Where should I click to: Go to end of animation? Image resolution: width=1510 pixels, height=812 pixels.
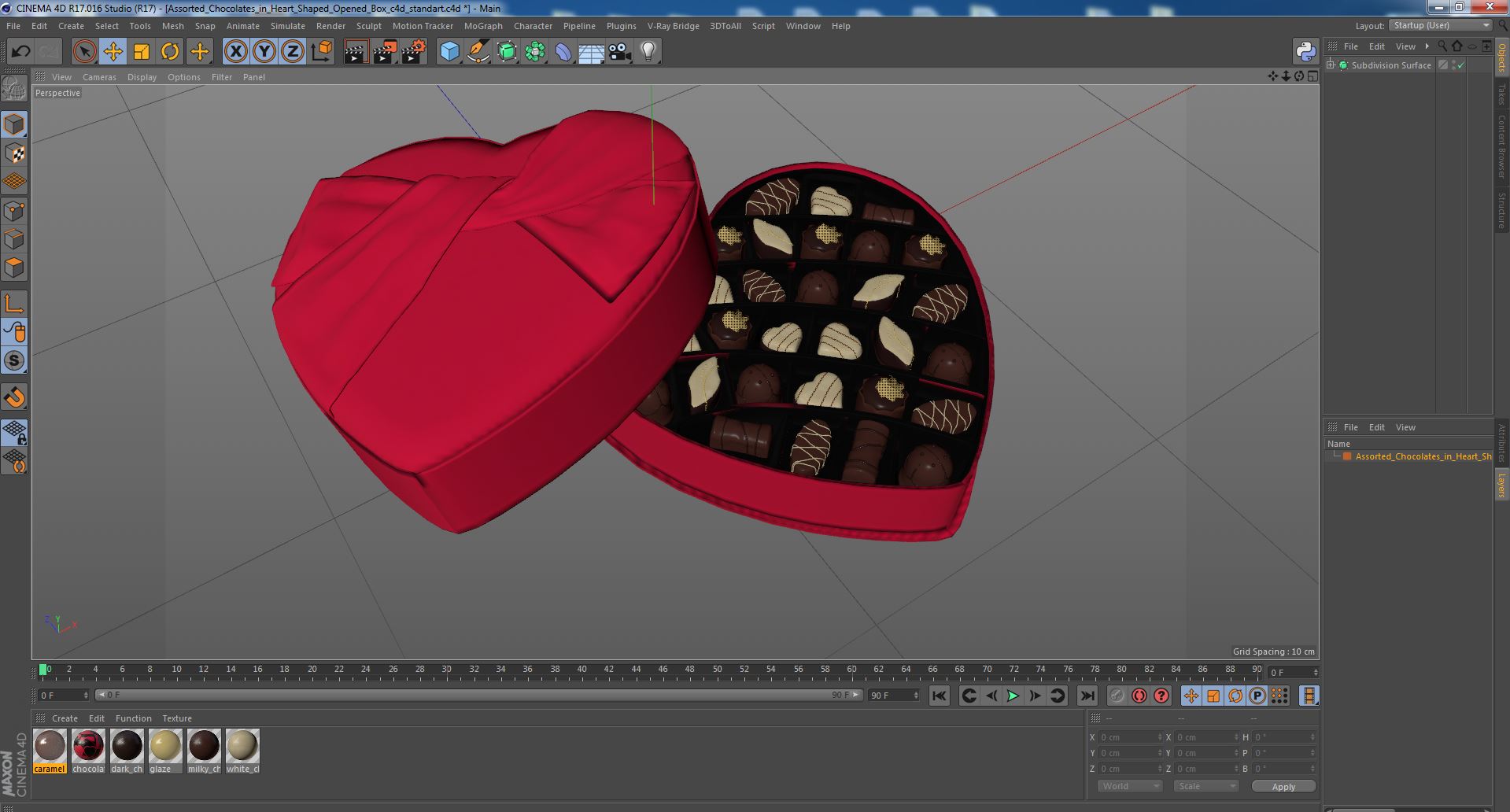click(x=1087, y=696)
